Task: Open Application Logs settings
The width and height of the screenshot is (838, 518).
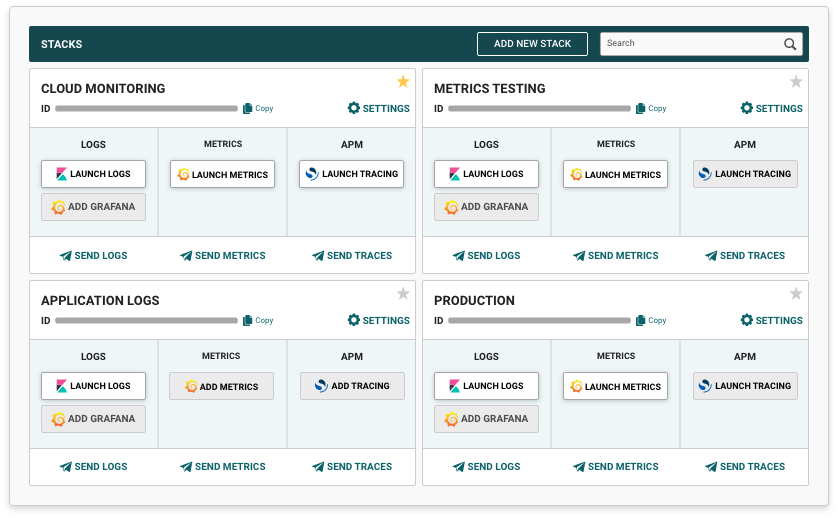Action: pos(378,321)
